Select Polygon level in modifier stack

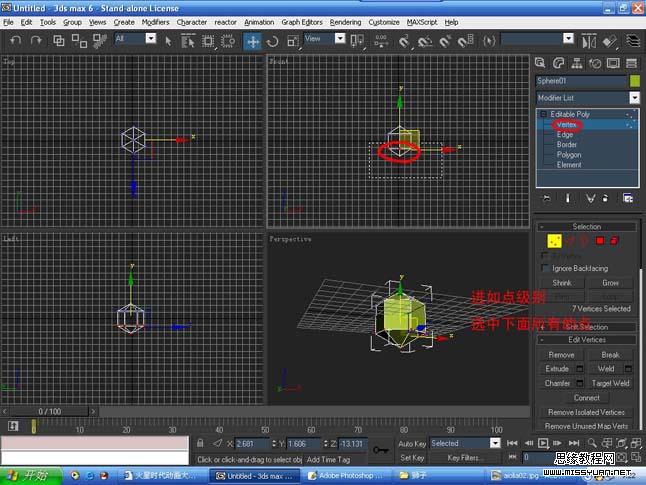[569, 155]
